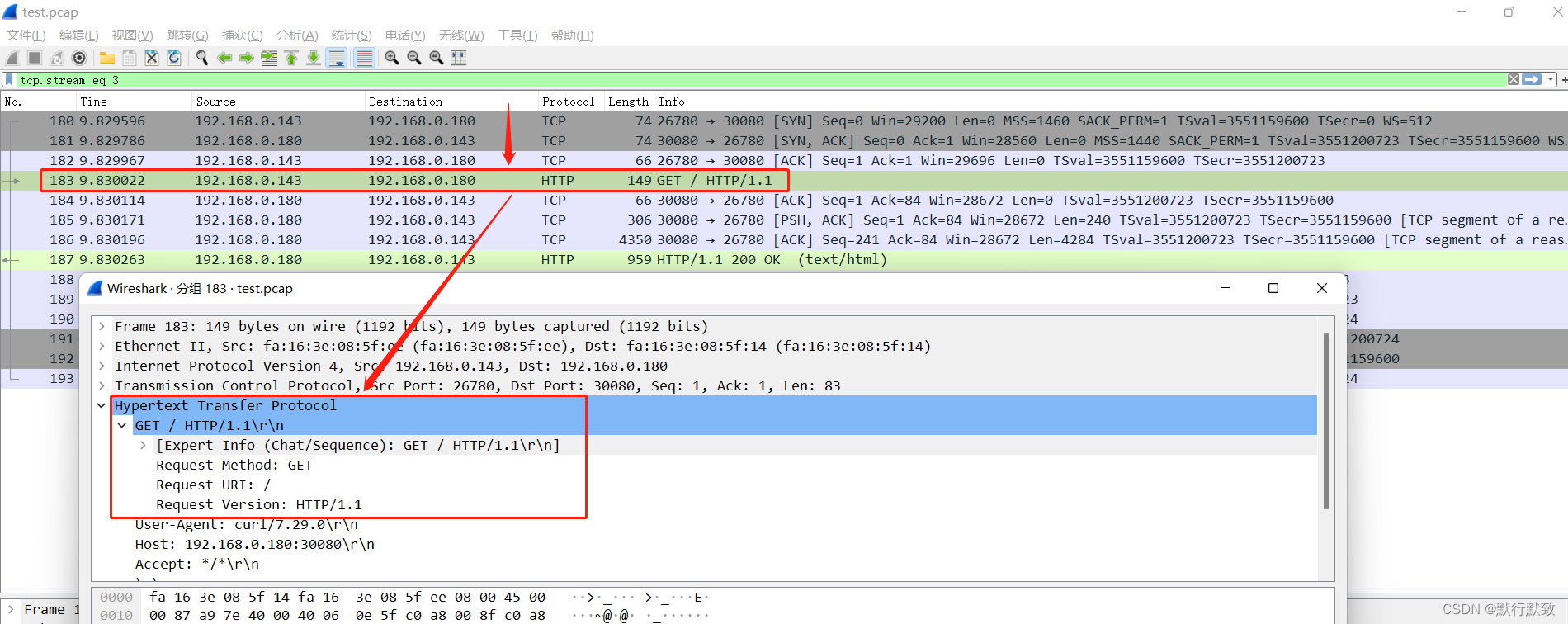1568x624 pixels.
Task: Open 统计(S) menu
Action: point(352,35)
